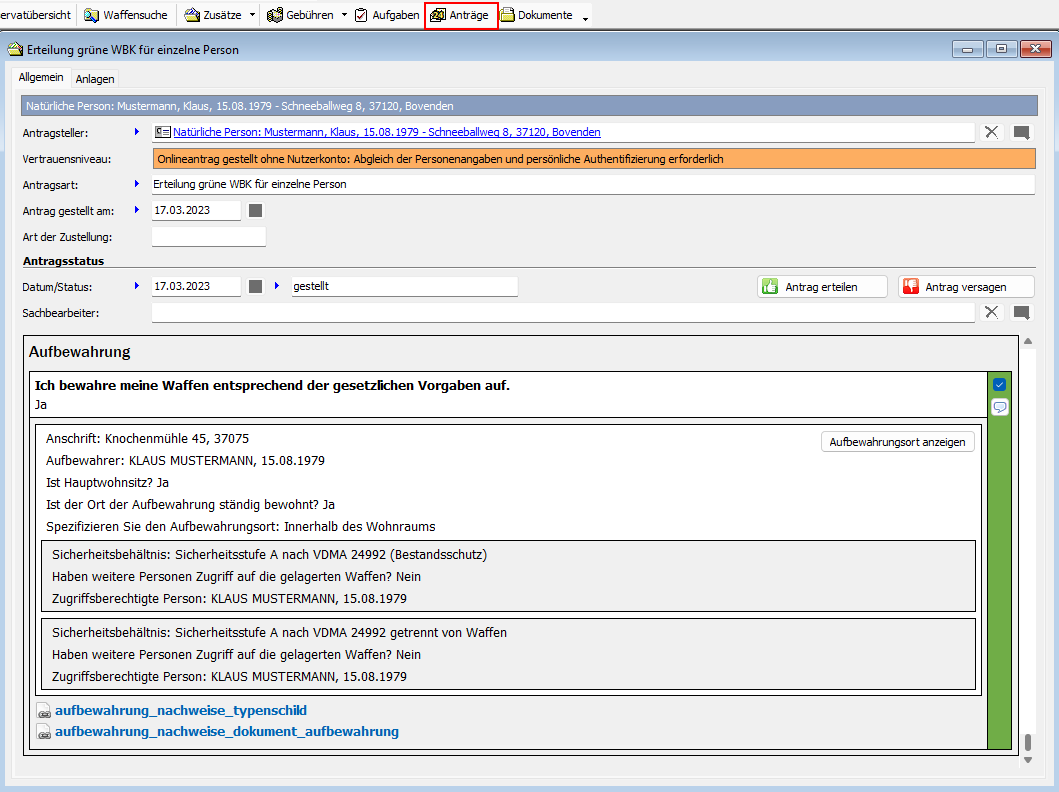Open the aufbewahrung_nachweise_typenschild attachment link

180,711
